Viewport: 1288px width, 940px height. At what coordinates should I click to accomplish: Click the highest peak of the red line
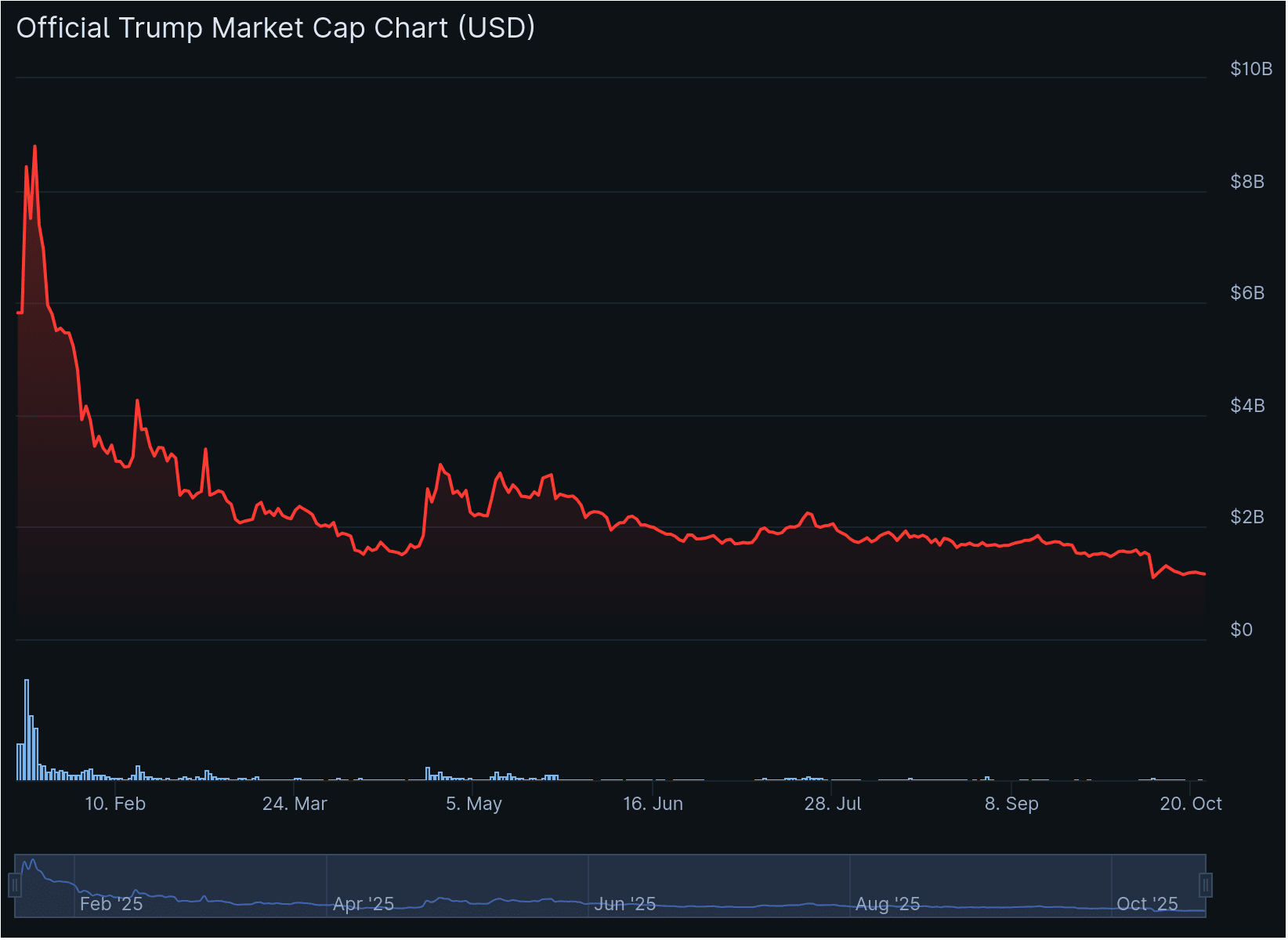(x=34, y=146)
